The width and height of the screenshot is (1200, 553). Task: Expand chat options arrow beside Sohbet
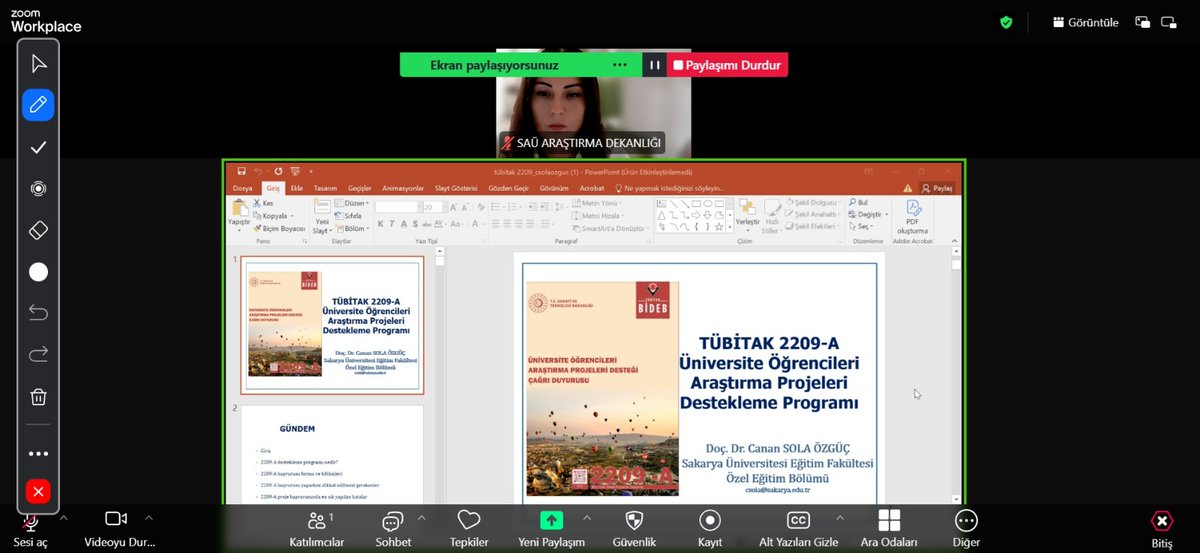(x=421, y=518)
